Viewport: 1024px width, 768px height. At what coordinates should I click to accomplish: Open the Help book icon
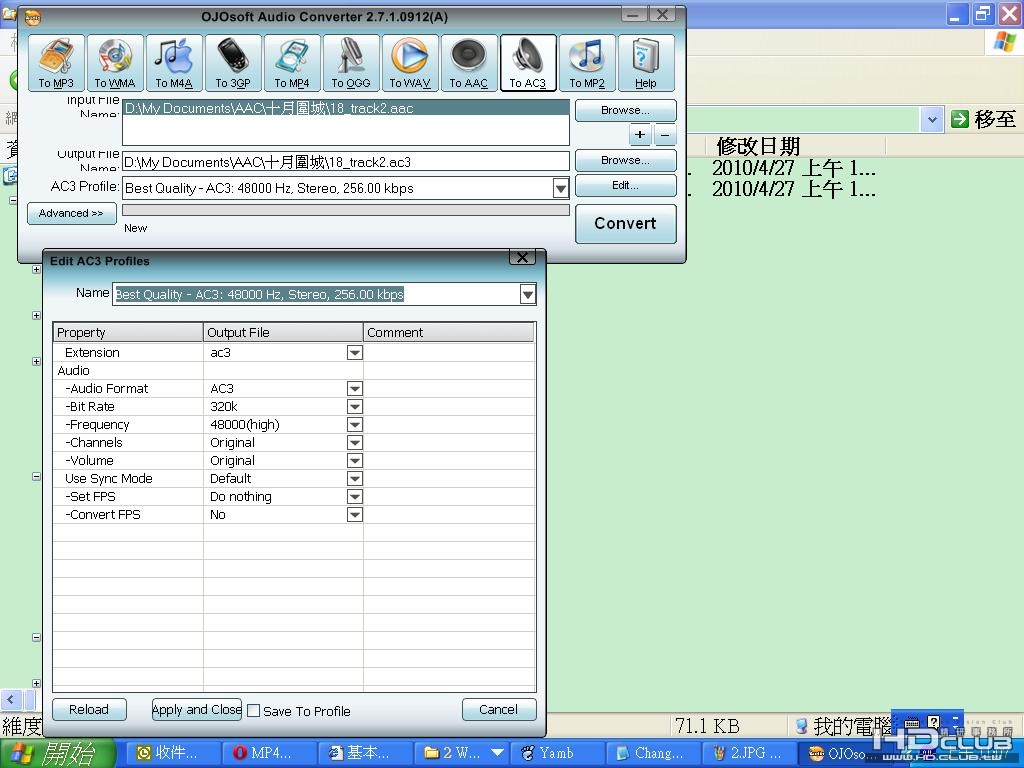645,63
